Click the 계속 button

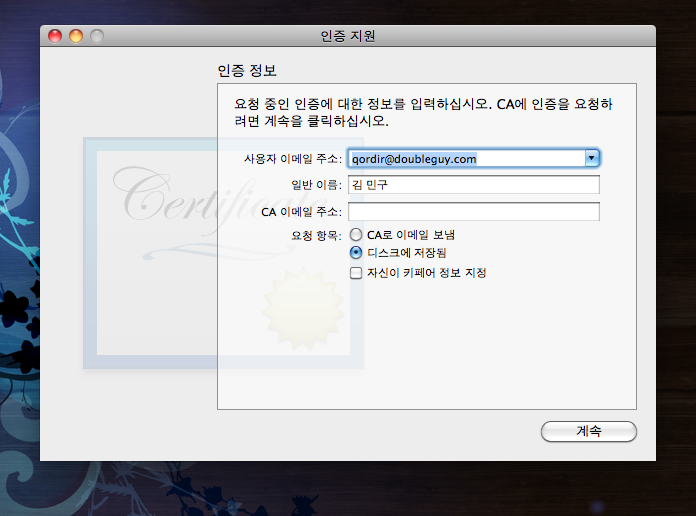(589, 431)
